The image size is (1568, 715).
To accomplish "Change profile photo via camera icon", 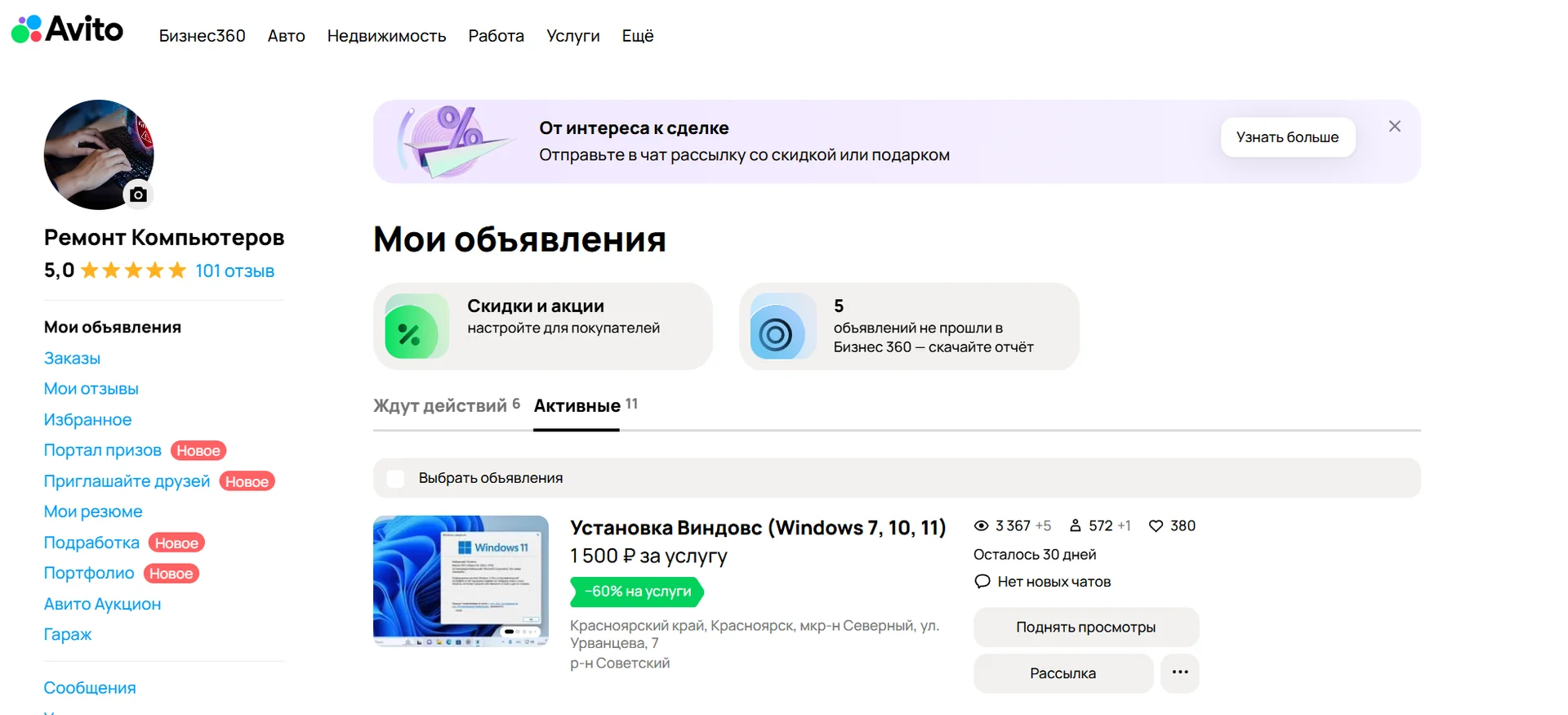I will [x=138, y=194].
